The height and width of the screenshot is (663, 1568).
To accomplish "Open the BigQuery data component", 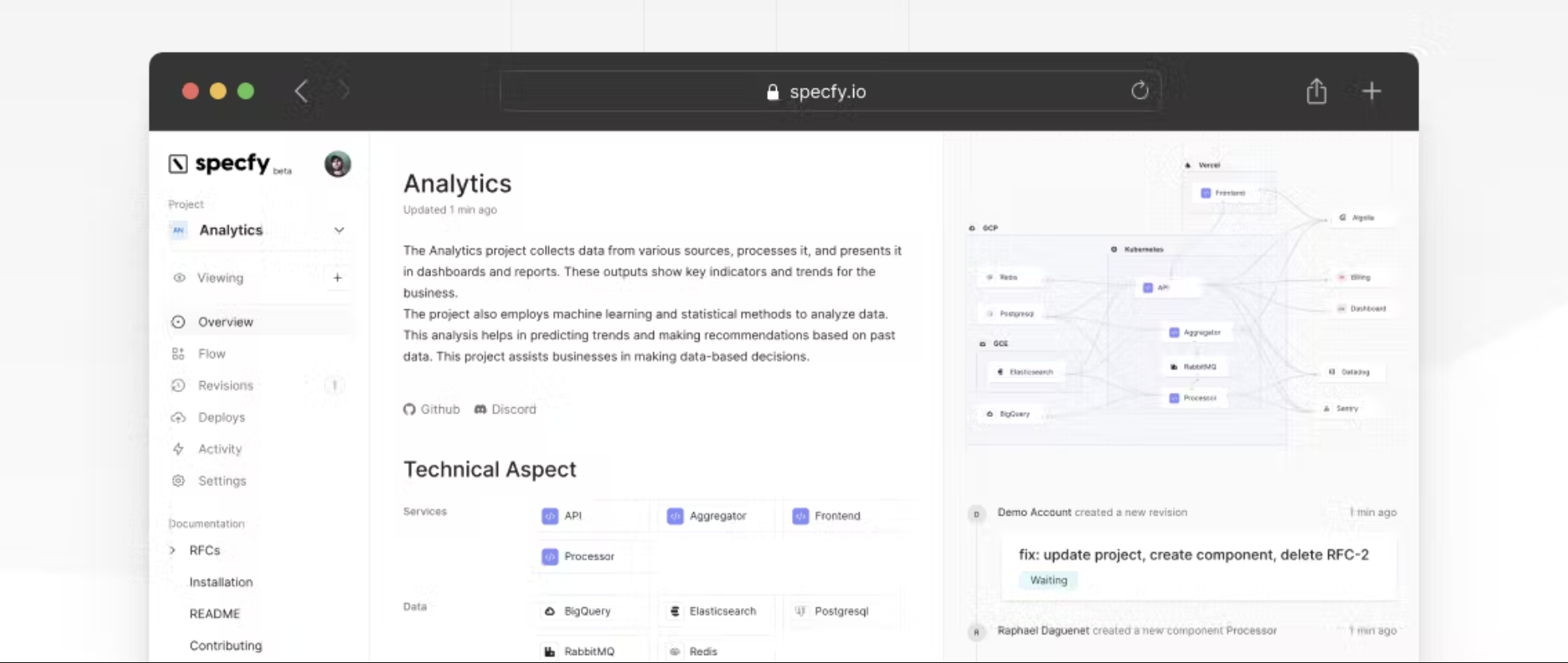I will (592, 611).
